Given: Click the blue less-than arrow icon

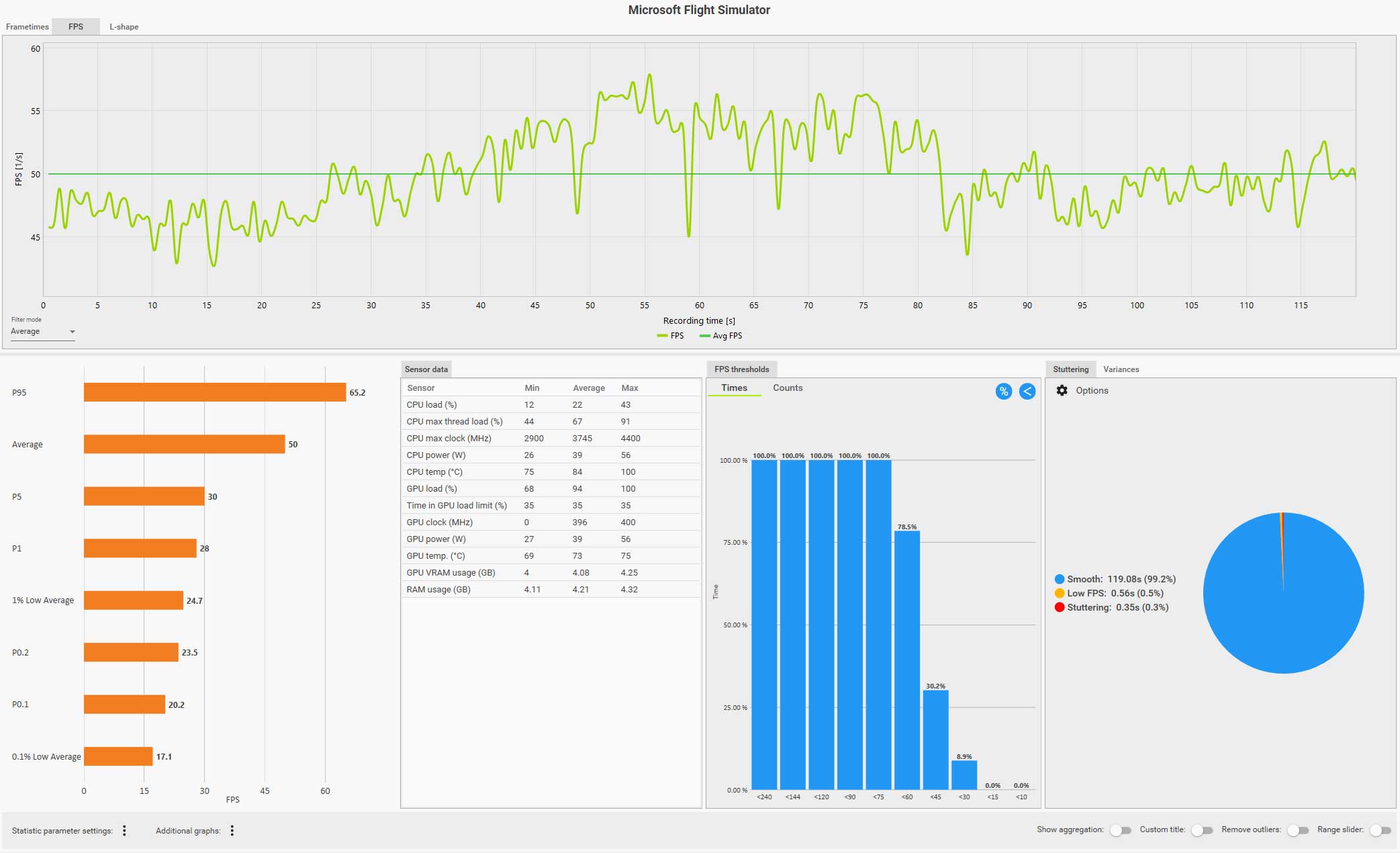Looking at the screenshot, I should pos(1027,392).
